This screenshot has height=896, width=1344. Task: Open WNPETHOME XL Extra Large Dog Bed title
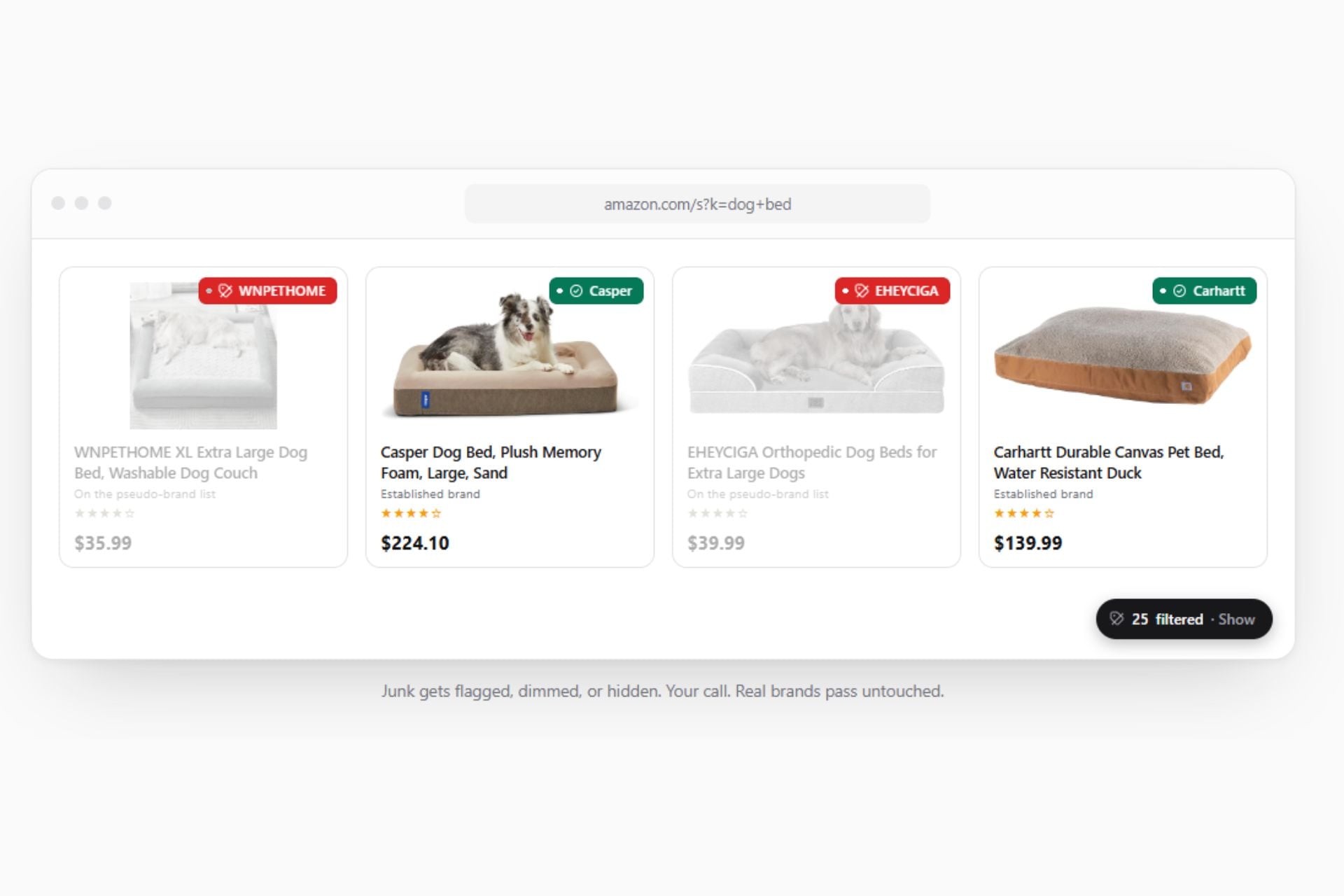(190, 462)
